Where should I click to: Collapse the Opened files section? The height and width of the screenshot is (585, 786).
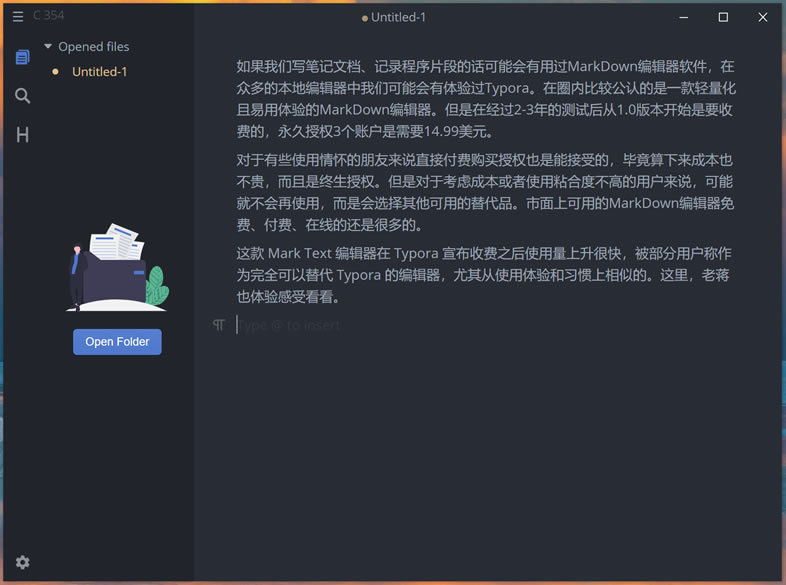(48, 46)
